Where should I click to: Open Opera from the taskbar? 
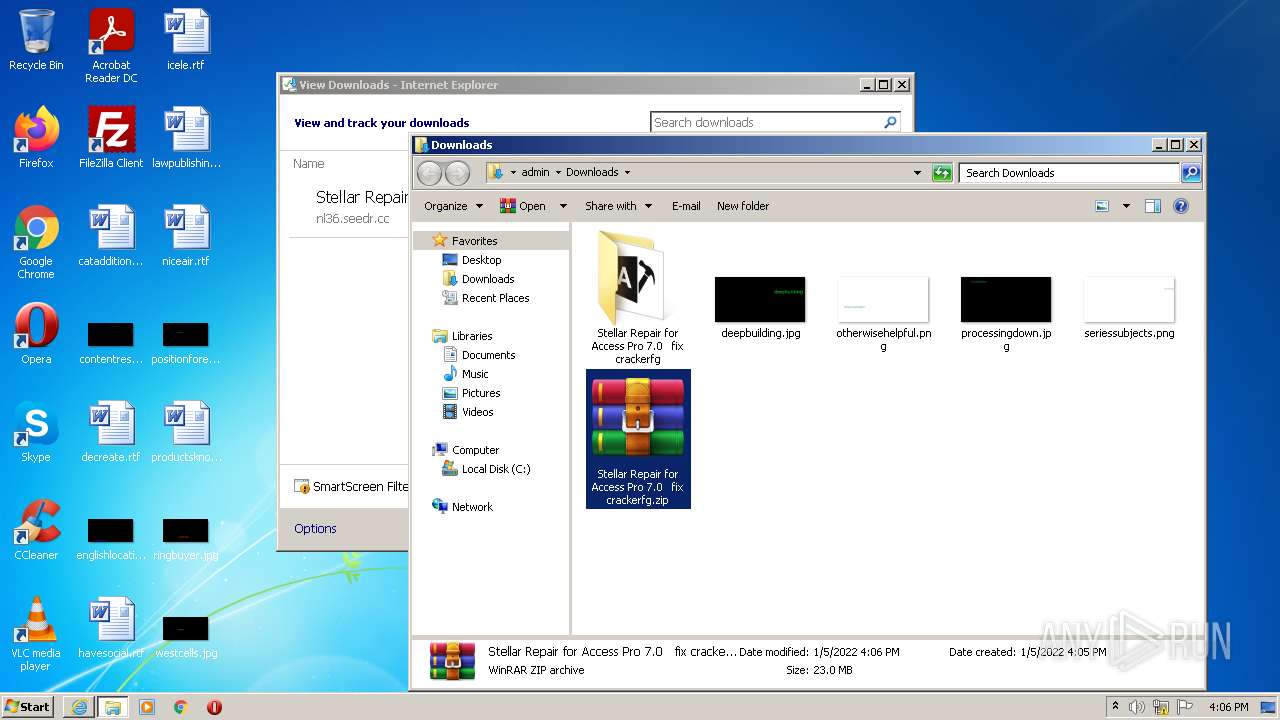(214, 707)
